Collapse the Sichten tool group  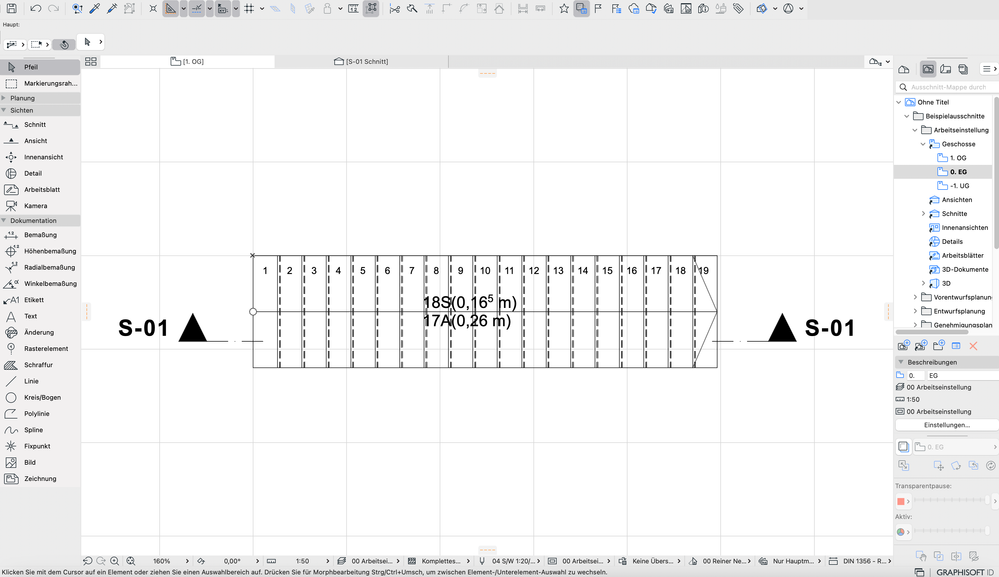4,110
